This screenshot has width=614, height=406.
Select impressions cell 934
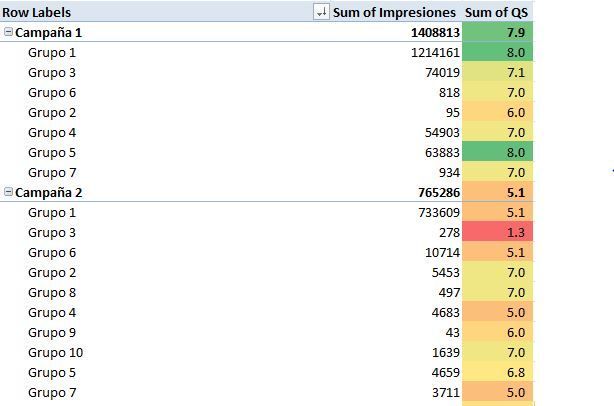449,172
